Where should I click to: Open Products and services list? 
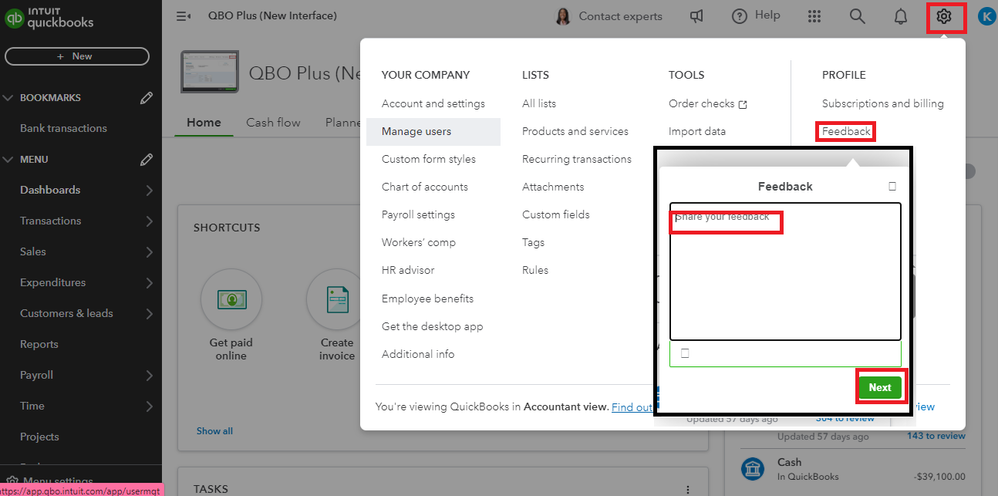(x=575, y=131)
